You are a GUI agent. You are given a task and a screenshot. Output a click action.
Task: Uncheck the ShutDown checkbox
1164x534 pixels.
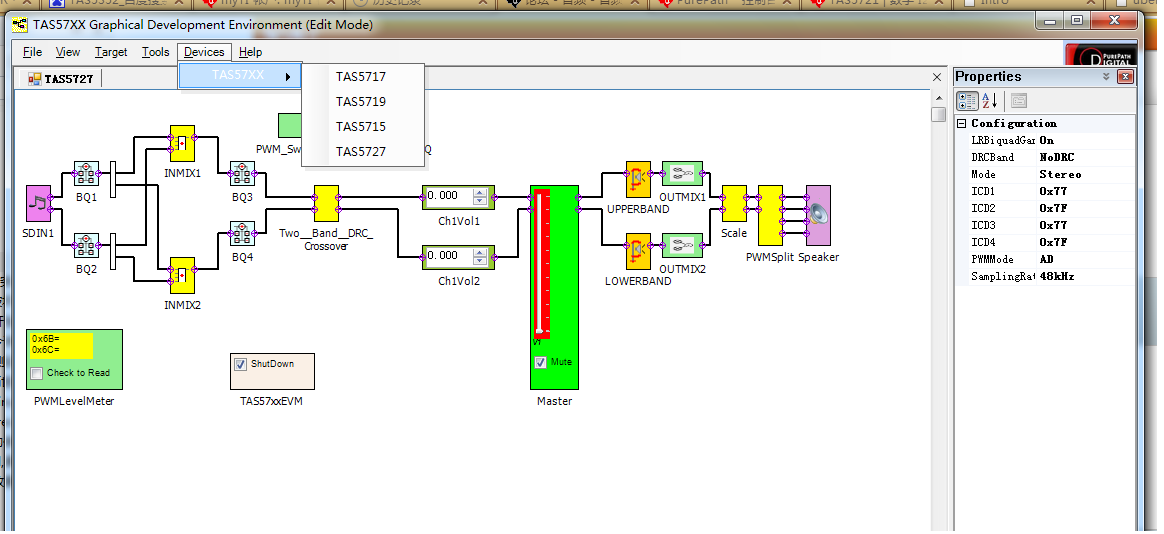pos(241,365)
